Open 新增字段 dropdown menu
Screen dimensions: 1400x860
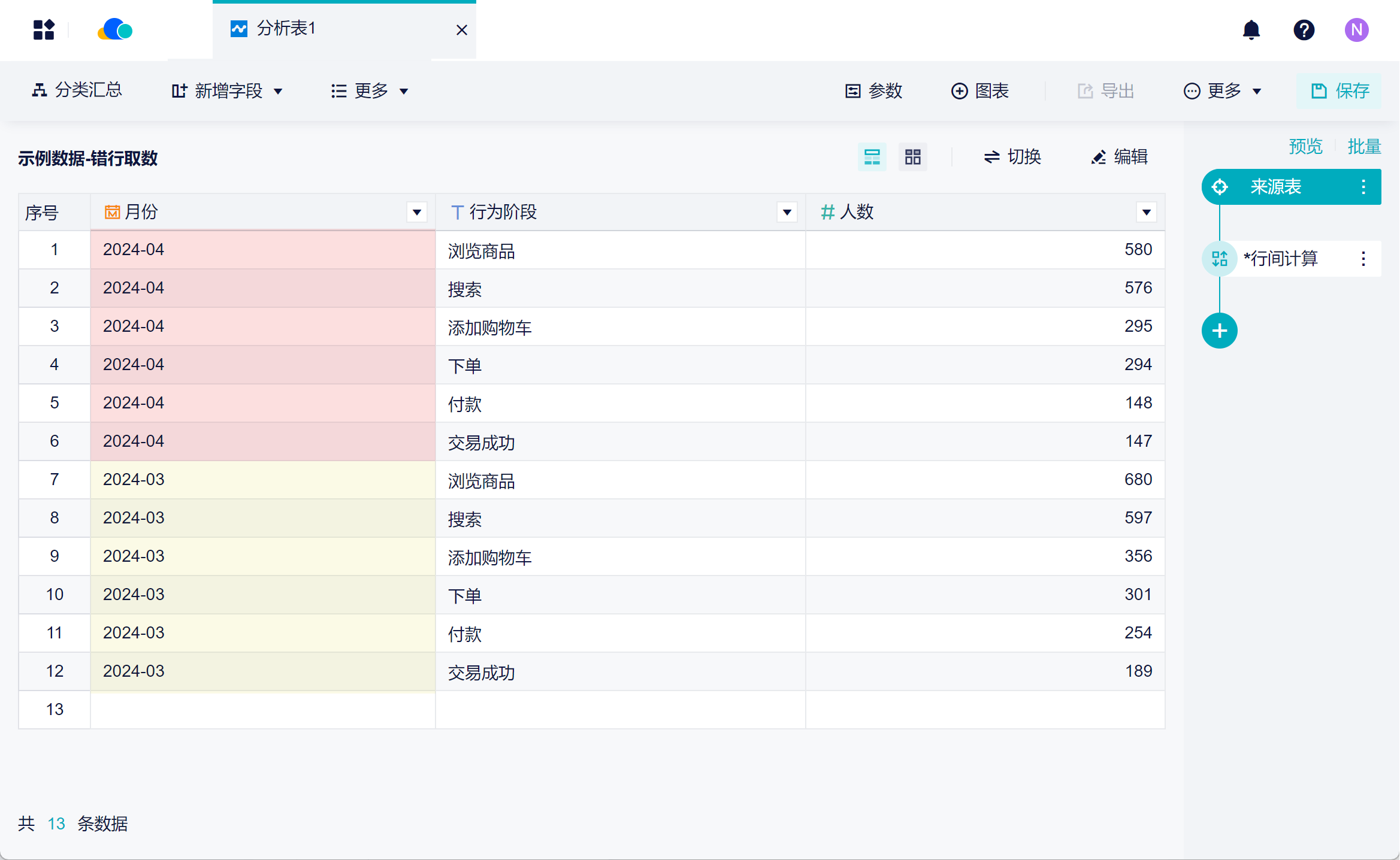coord(228,91)
